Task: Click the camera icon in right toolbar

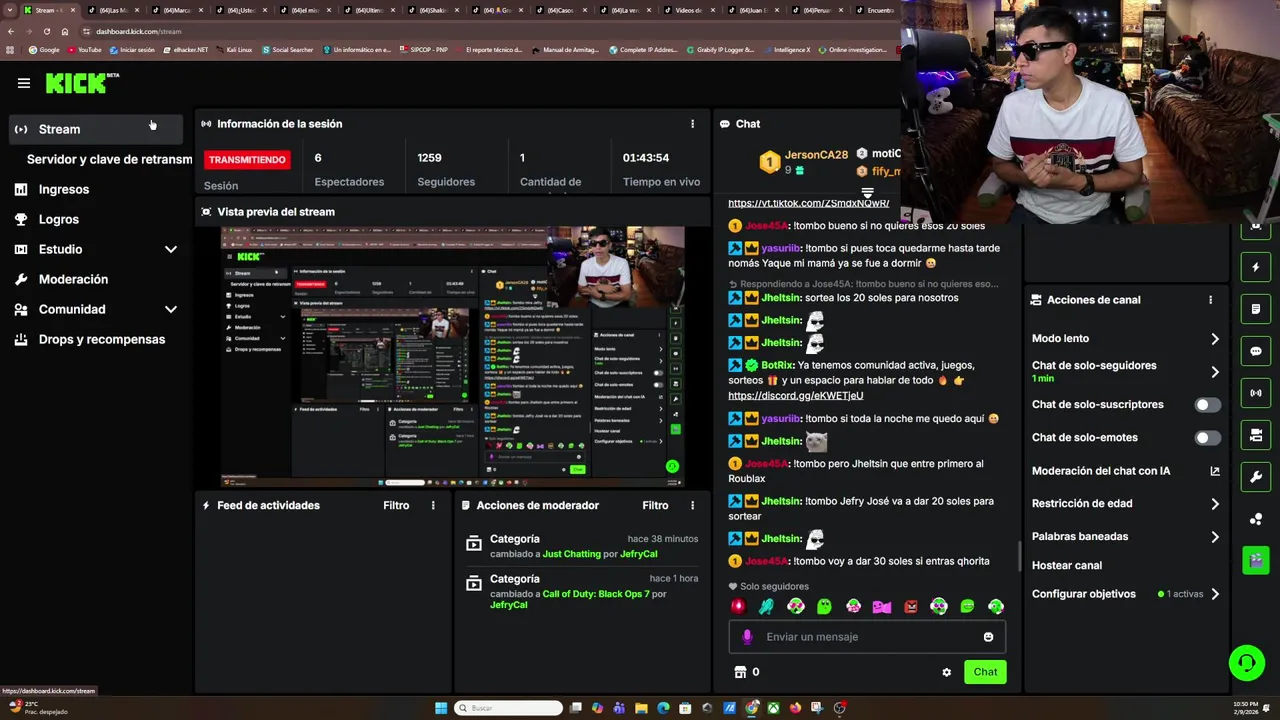Action: 1256,435
